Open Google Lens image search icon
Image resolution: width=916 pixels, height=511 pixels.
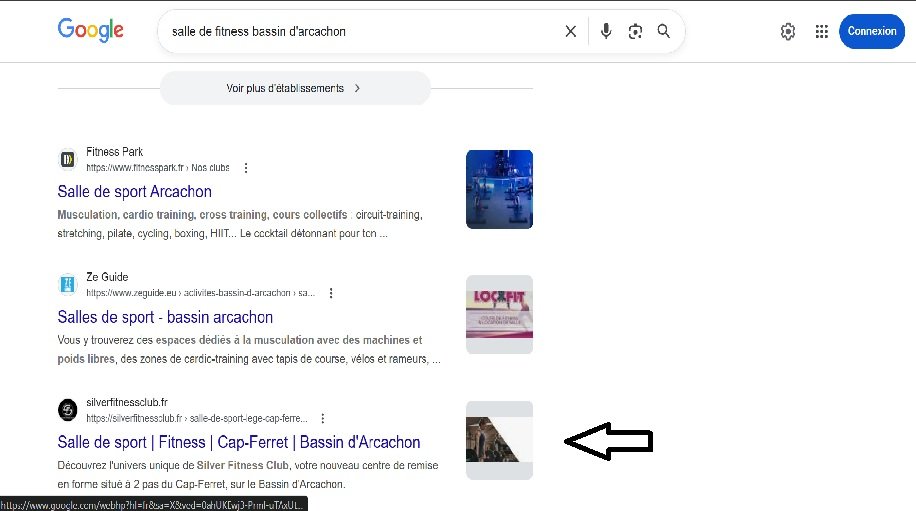[x=635, y=32]
